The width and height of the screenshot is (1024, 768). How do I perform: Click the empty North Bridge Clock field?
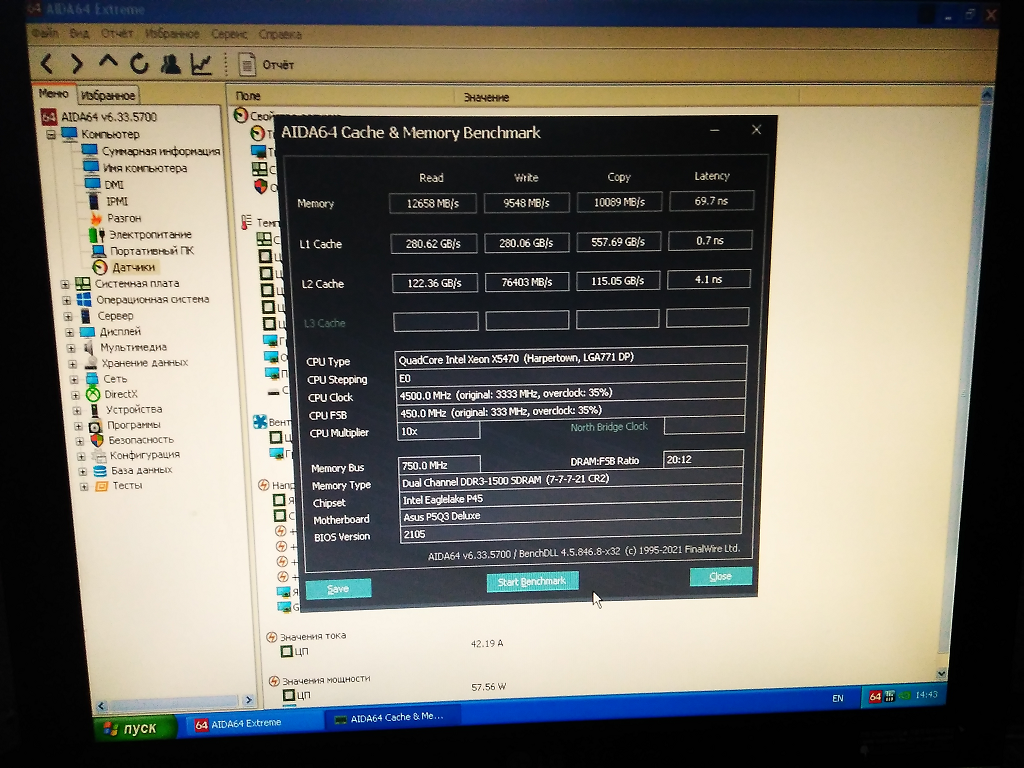point(703,425)
